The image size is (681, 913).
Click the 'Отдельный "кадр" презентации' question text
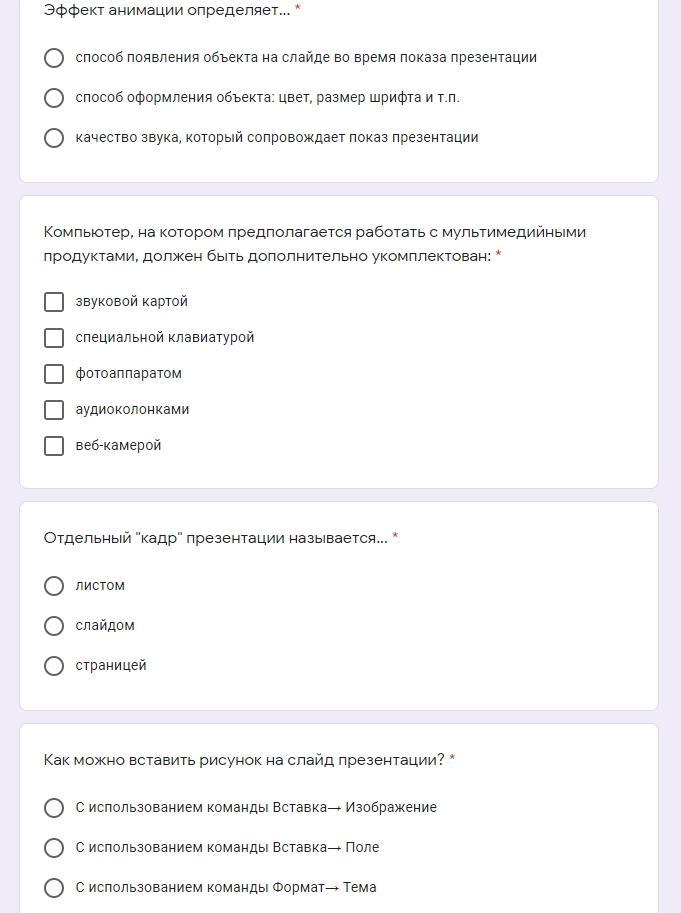tap(215, 537)
